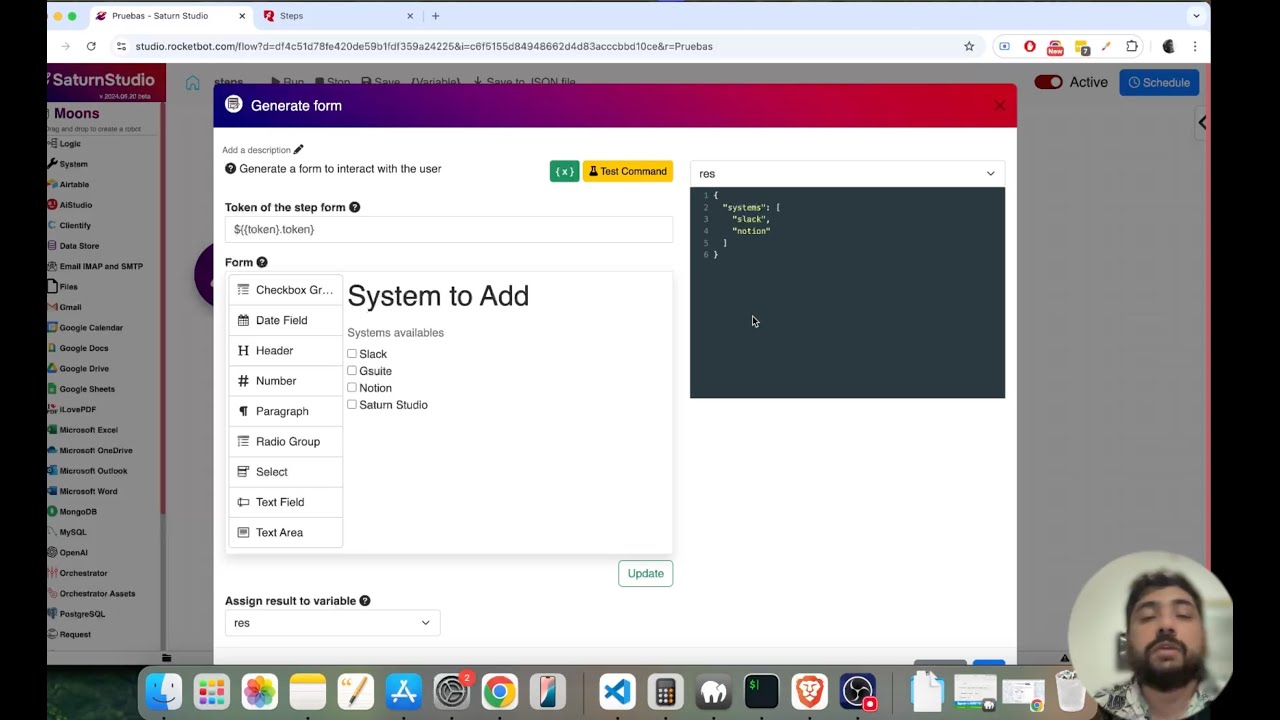
Task: Select the Header form element
Action: click(x=285, y=351)
